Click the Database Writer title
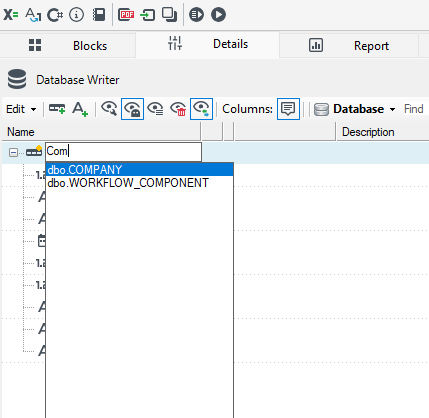429x418 pixels. pos(78,80)
